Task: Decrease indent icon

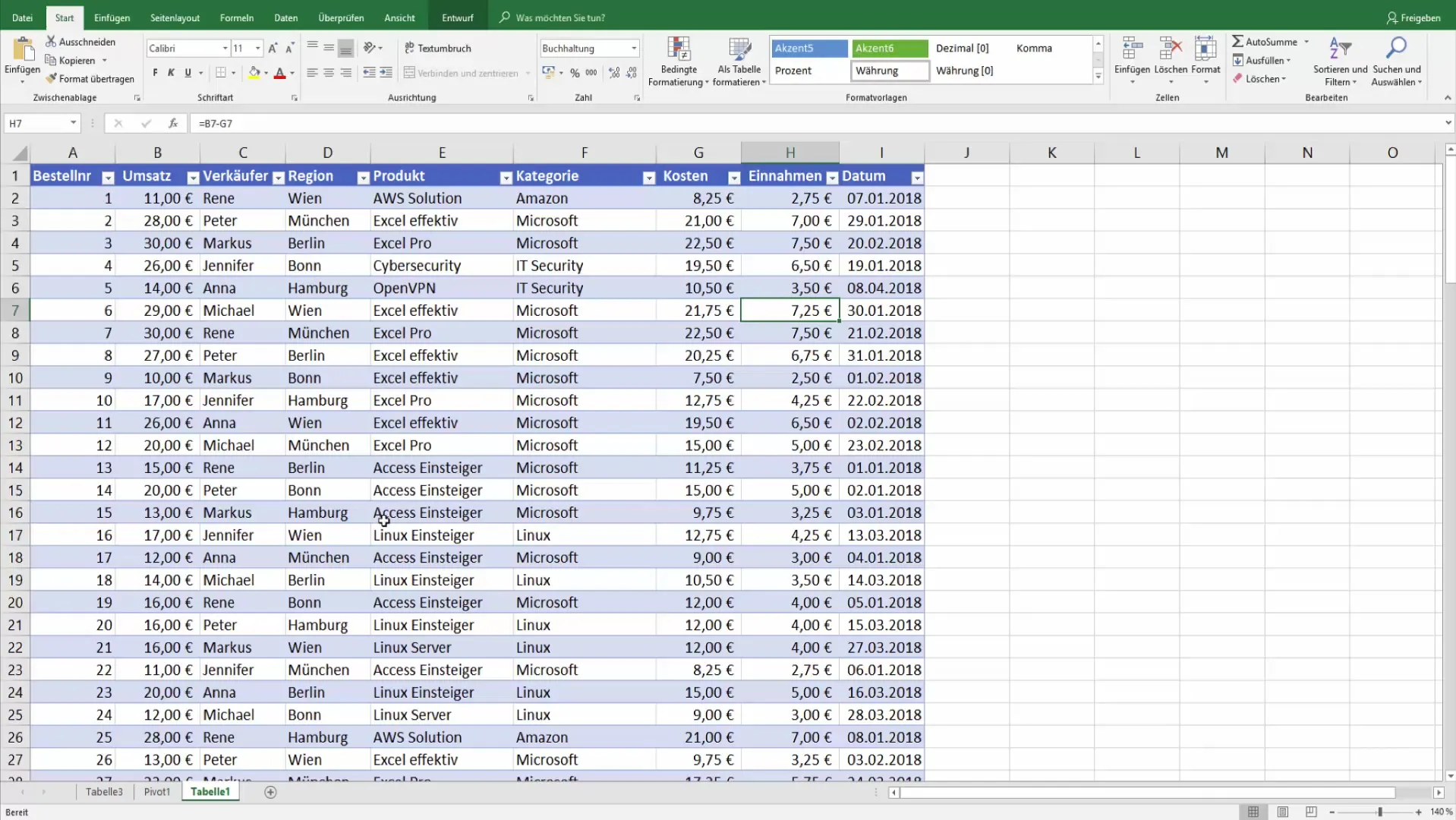Action: pyautogui.click(x=369, y=73)
